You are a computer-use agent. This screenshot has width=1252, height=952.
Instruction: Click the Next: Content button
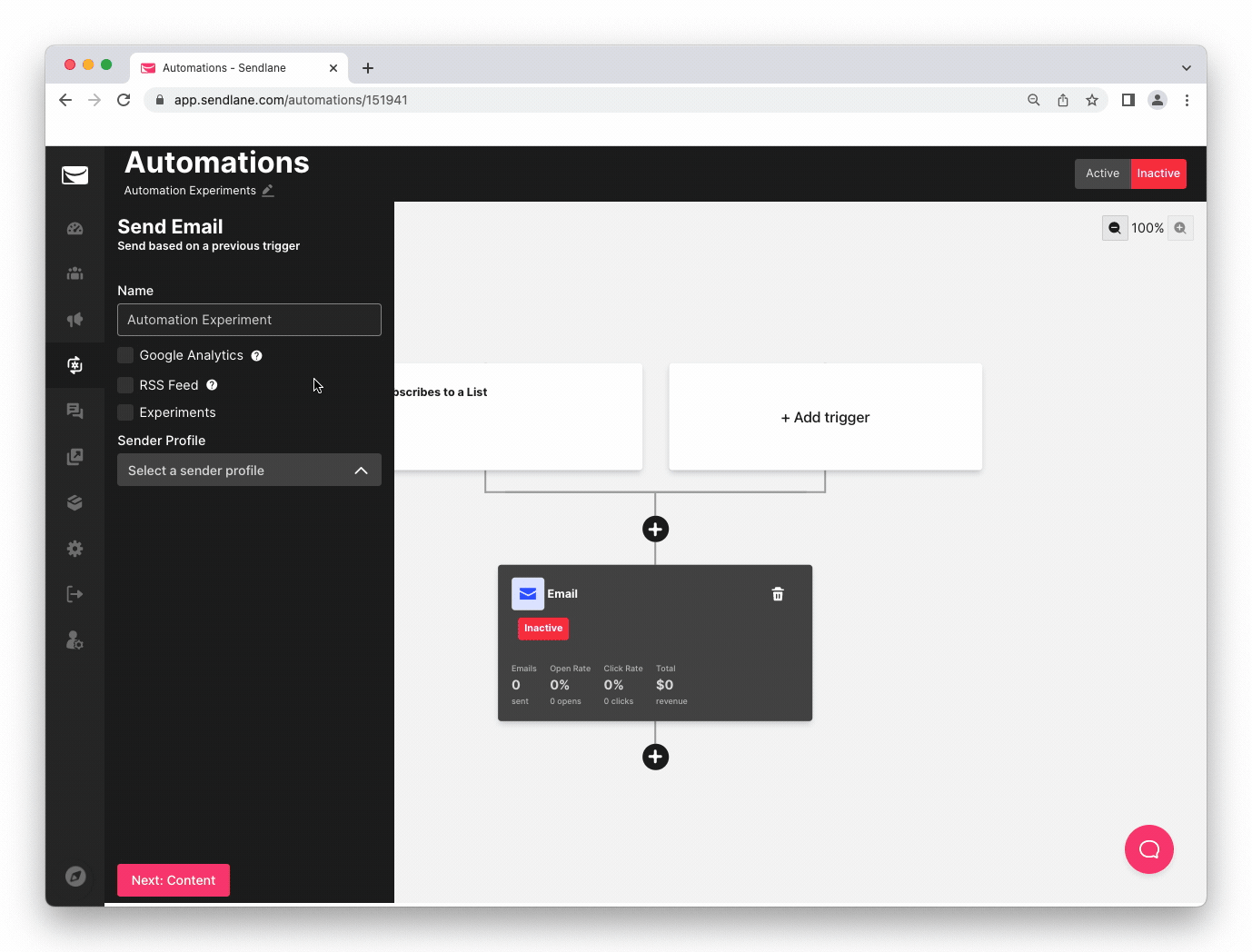[174, 880]
